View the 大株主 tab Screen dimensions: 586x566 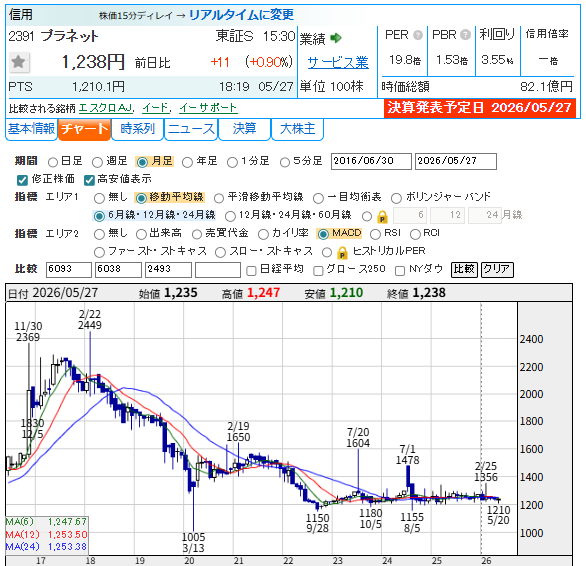tap(297, 129)
